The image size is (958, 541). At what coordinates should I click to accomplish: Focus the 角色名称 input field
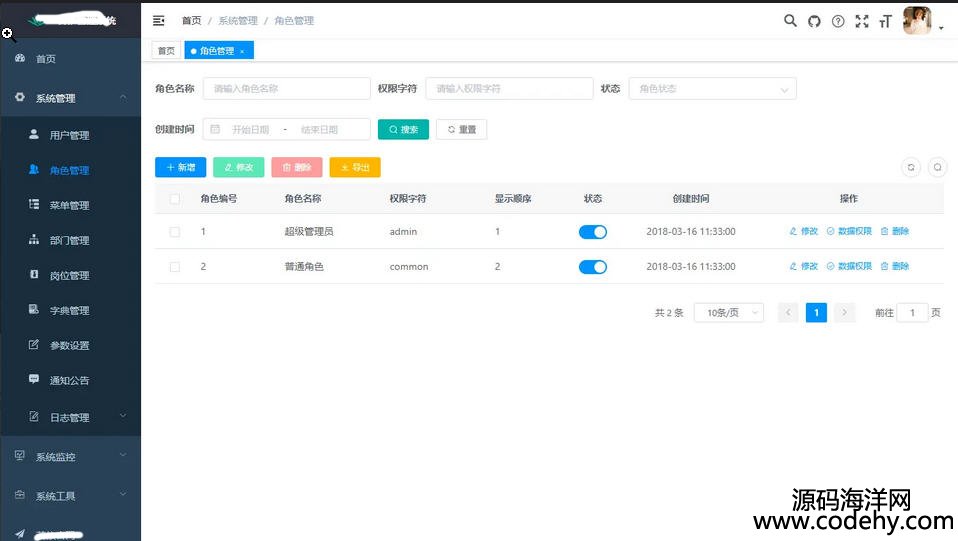287,89
